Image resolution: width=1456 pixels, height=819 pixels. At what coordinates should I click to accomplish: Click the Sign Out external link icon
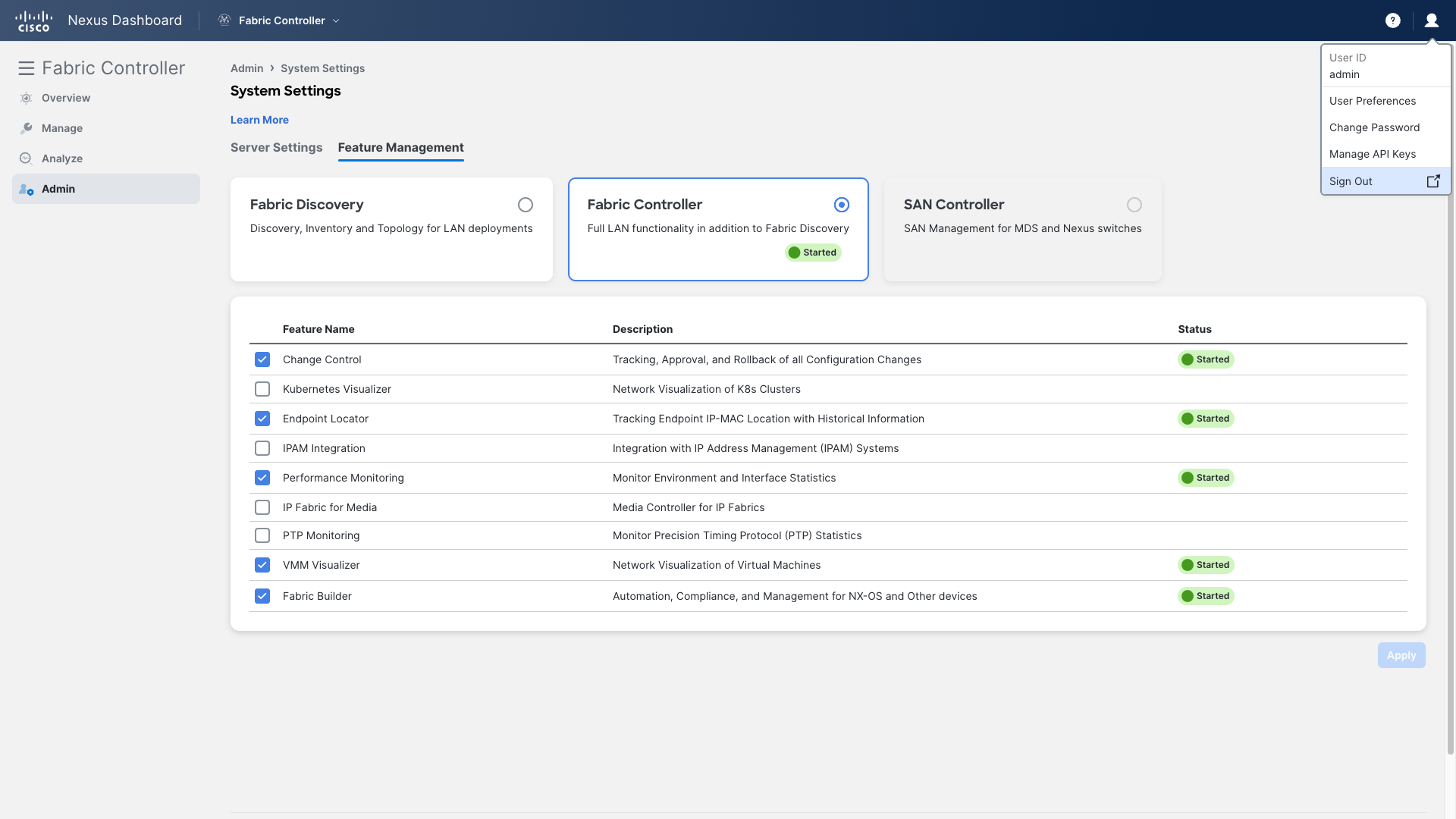point(1433,181)
